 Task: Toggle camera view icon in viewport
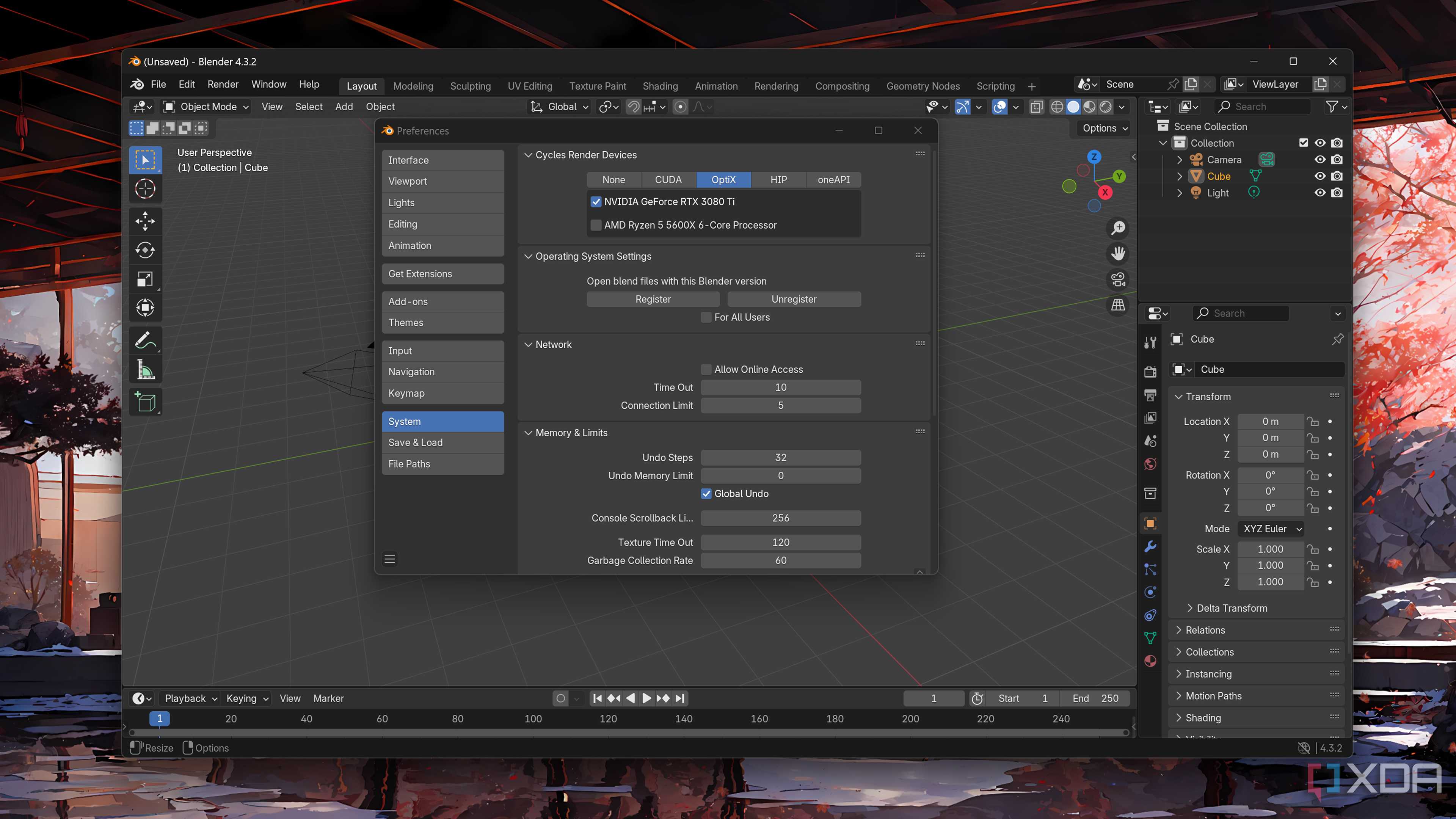point(1118,279)
